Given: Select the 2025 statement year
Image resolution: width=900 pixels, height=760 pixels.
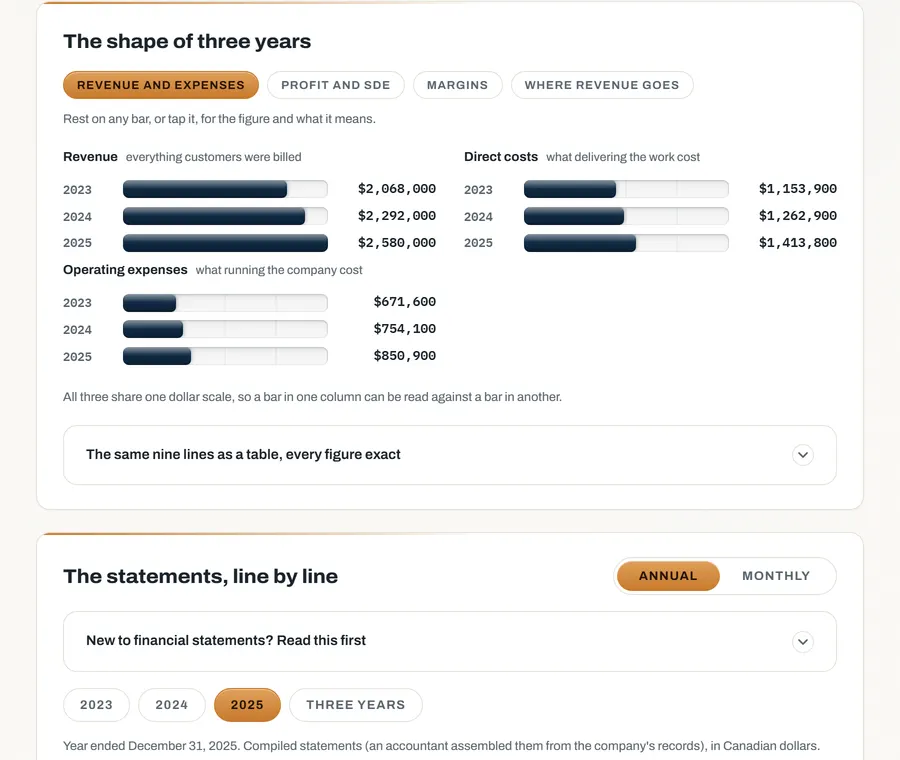Looking at the screenshot, I should [247, 705].
